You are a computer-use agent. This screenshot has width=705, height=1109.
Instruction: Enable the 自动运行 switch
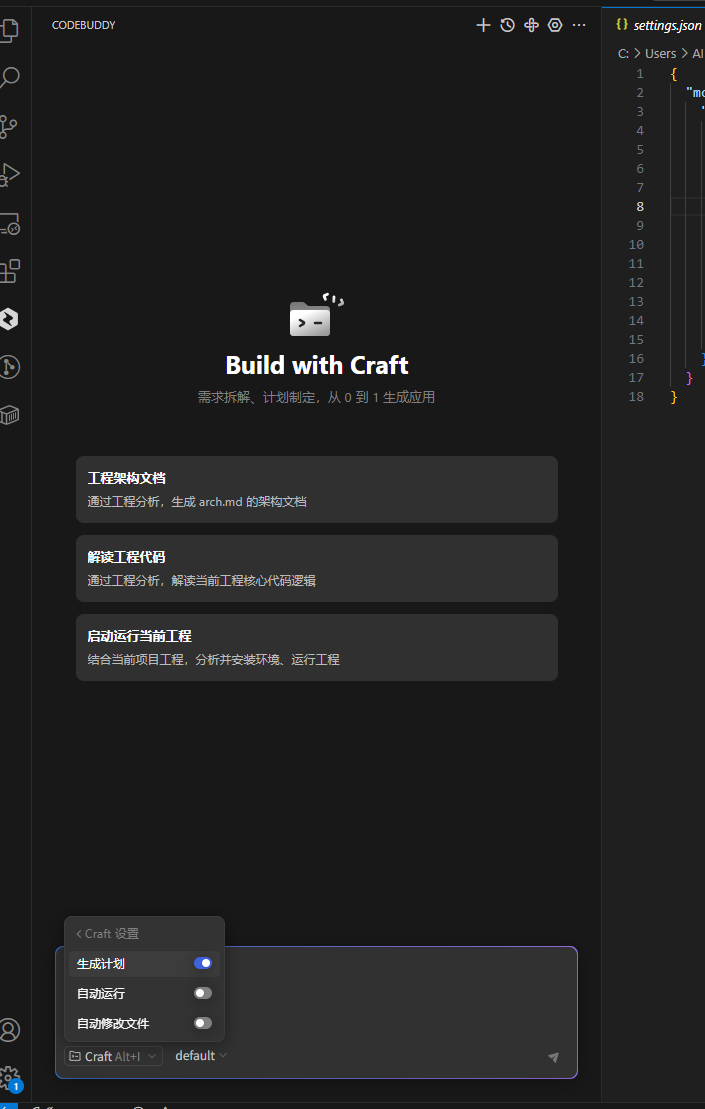coord(203,993)
